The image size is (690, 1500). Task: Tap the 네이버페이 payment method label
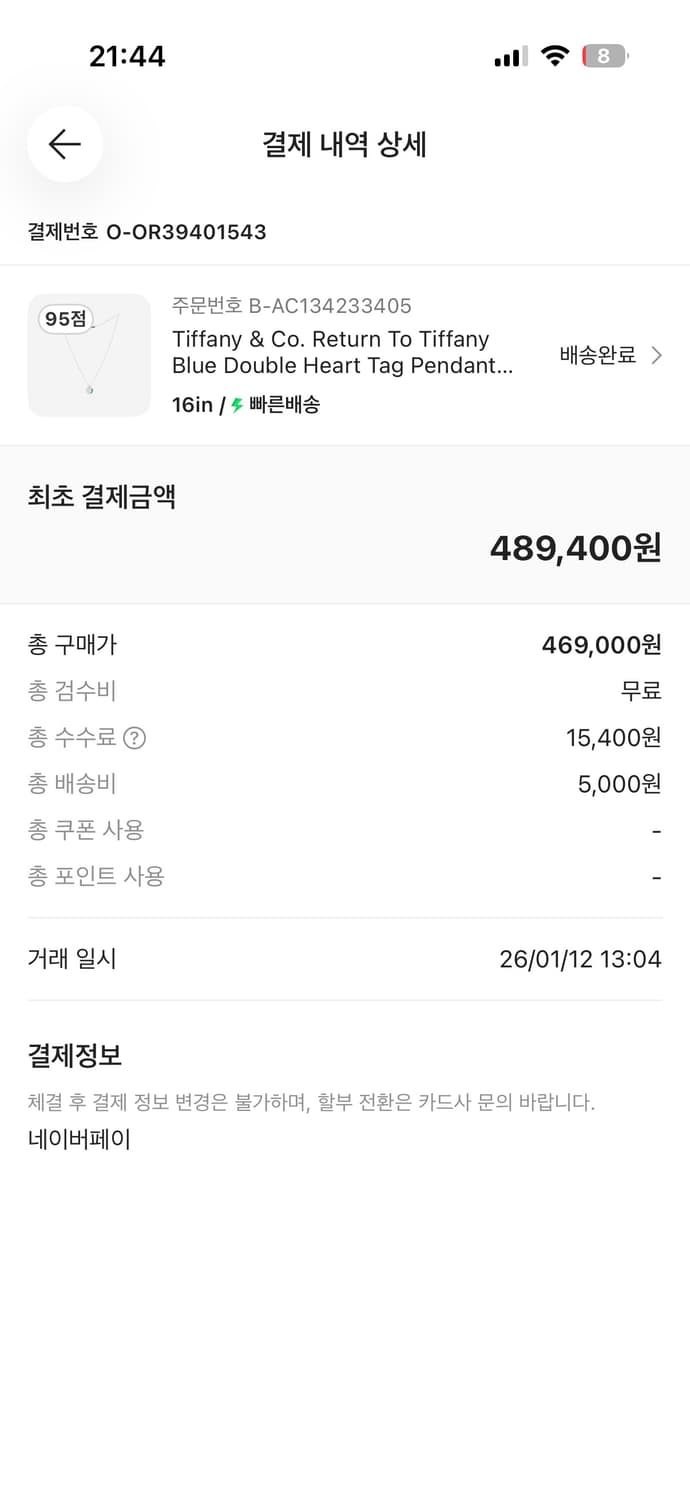click(81, 1138)
